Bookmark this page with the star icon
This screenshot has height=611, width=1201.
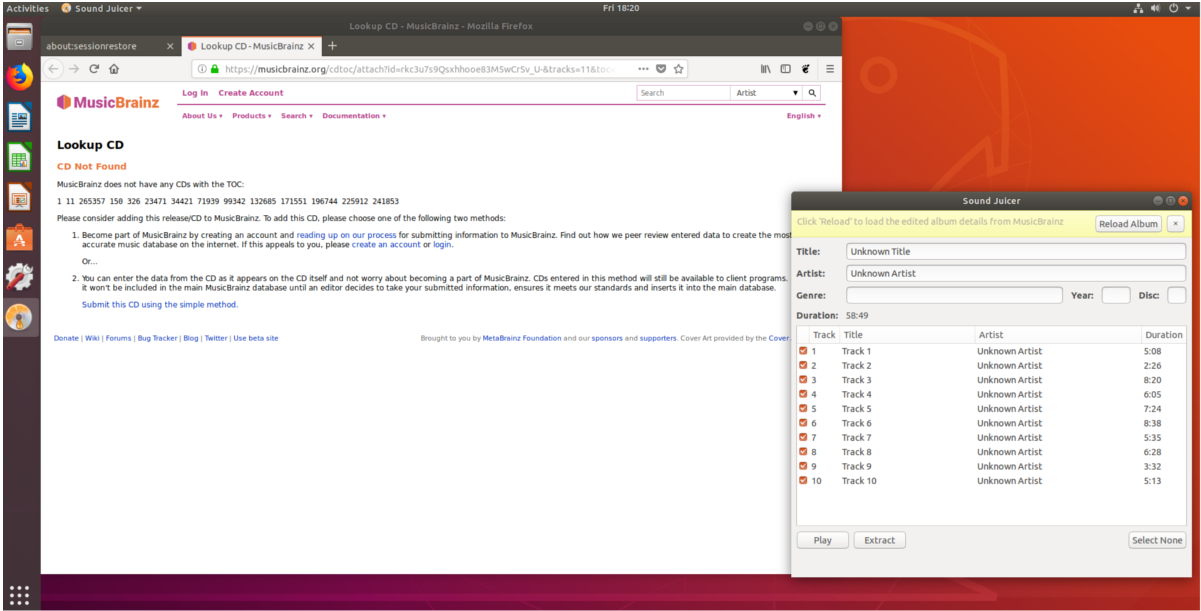point(679,69)
